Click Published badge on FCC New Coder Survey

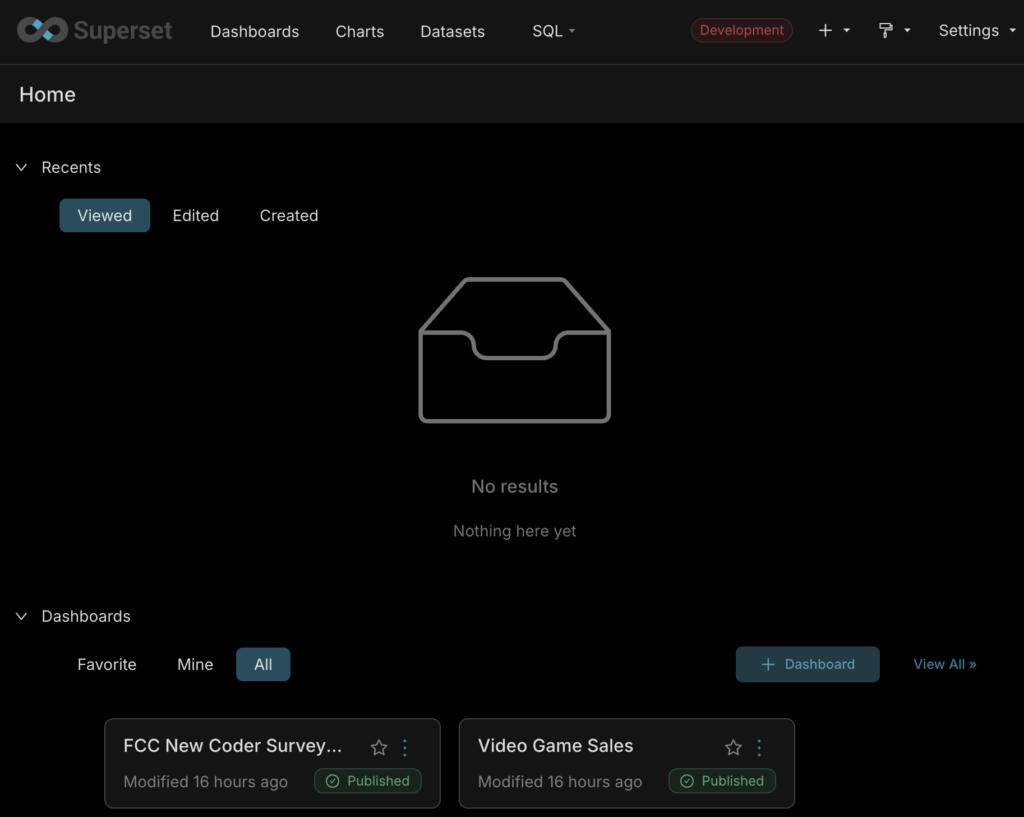(368, 781)
